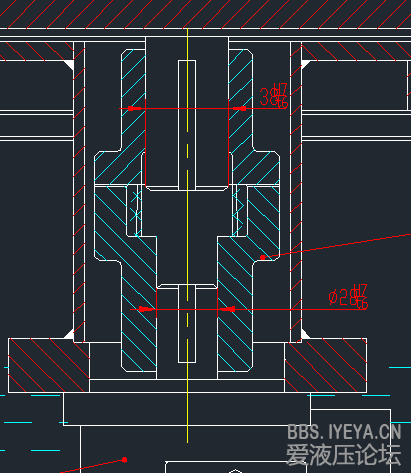Select left red-hatched bottom flange block
The image size is (411, 473).
click(49, 365)
